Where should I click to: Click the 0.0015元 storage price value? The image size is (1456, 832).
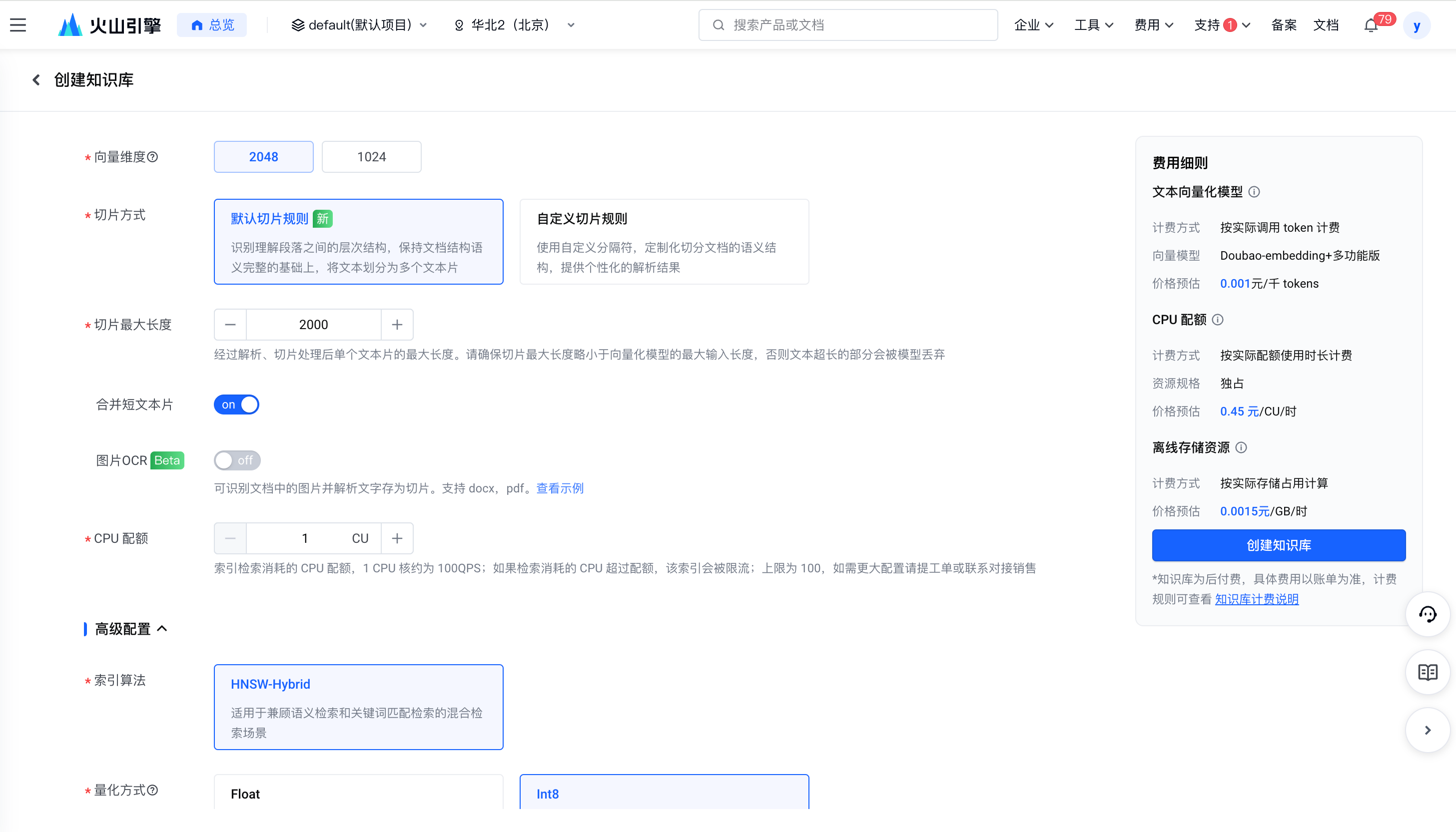coord(1245,512)
